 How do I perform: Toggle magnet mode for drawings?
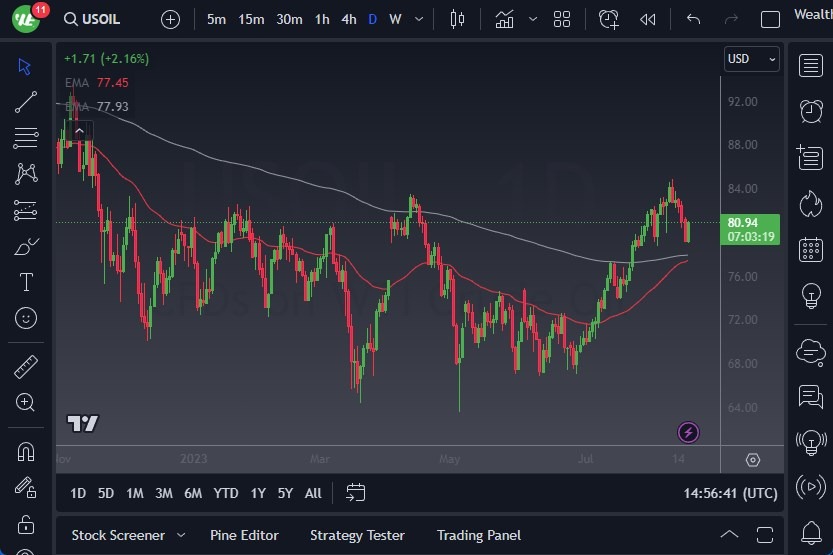point(26,451)
